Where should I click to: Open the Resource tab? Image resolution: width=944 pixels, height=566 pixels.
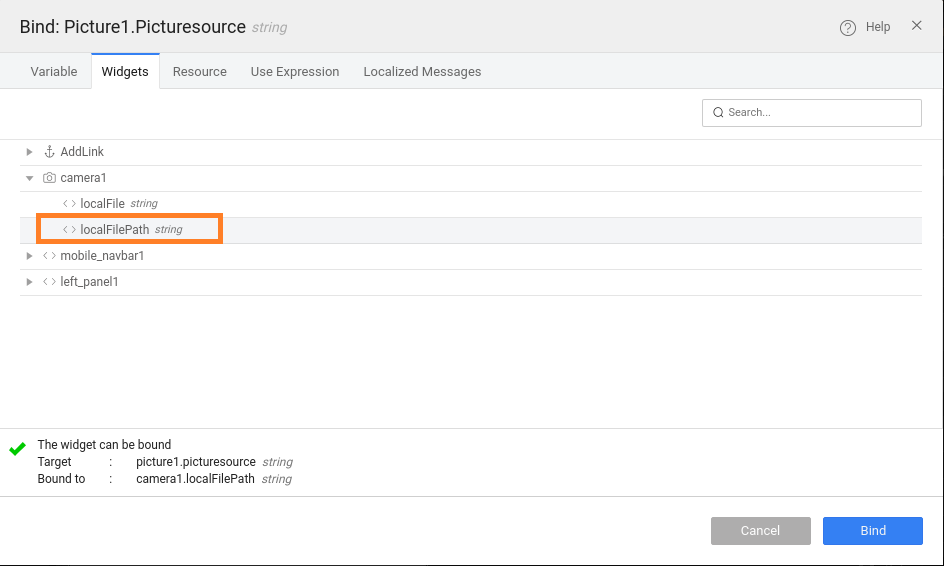click(199, 72)
